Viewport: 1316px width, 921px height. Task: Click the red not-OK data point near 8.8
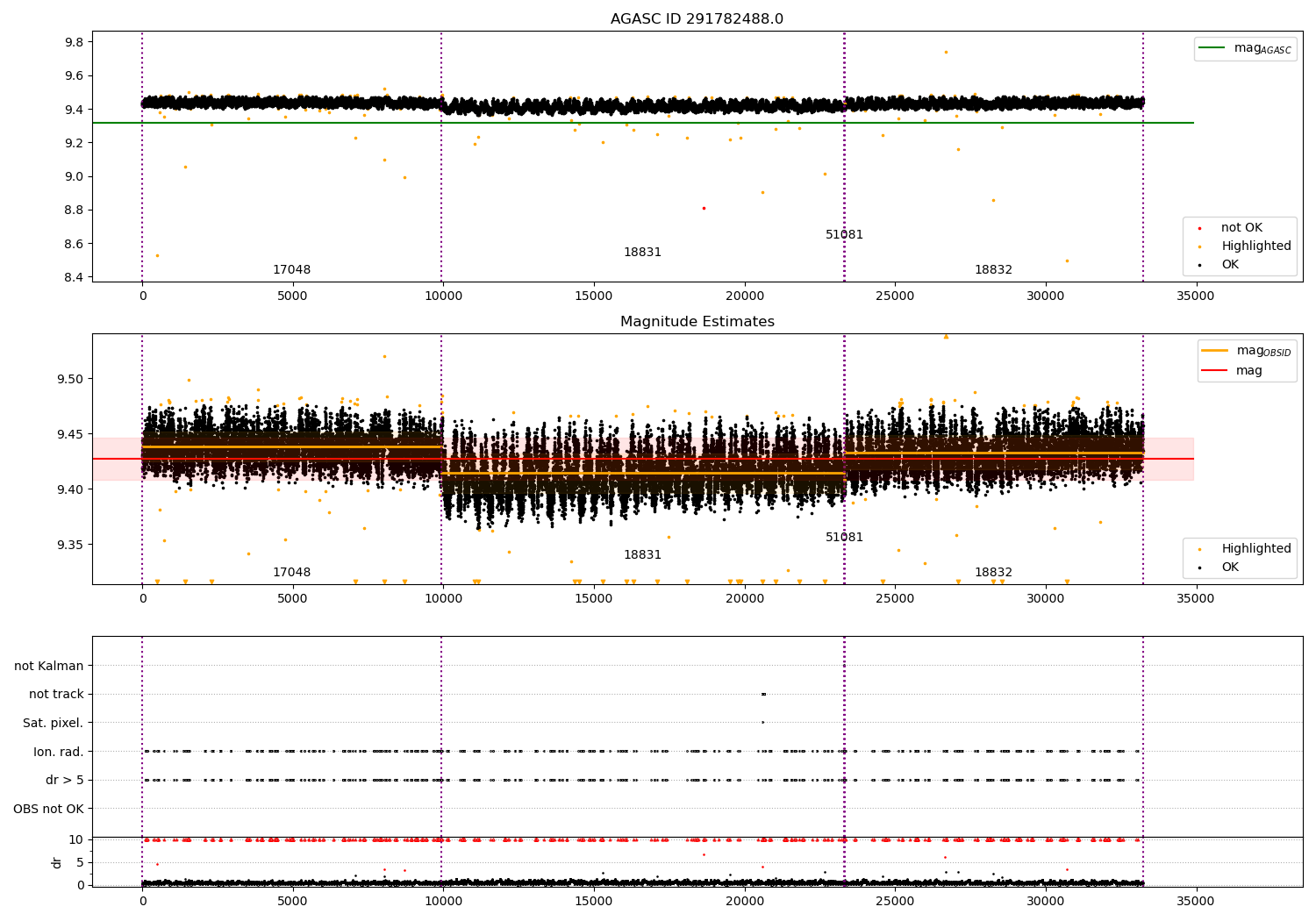[x=704, y=208]
